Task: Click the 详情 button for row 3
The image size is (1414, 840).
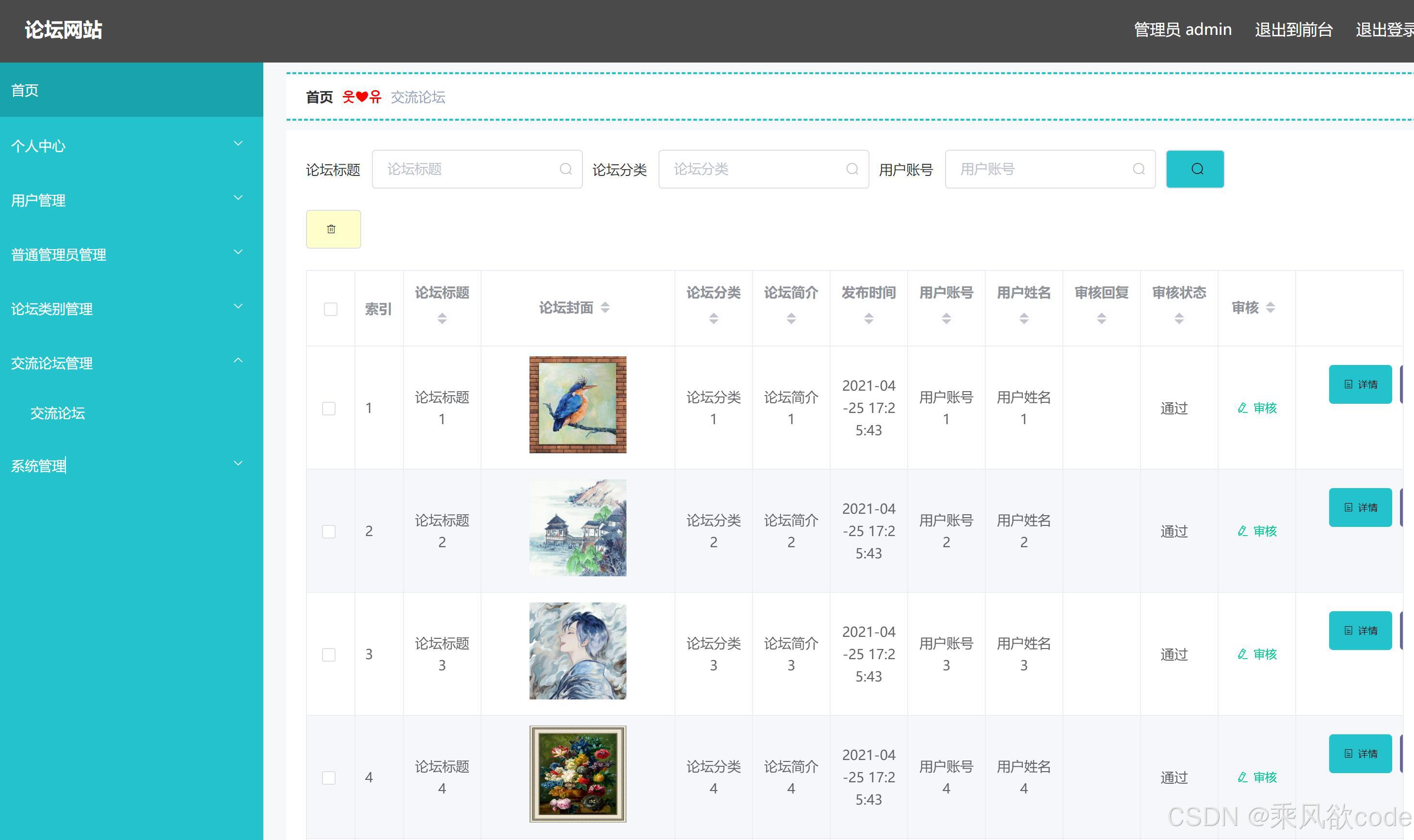Action: (x=1360, y=631)
